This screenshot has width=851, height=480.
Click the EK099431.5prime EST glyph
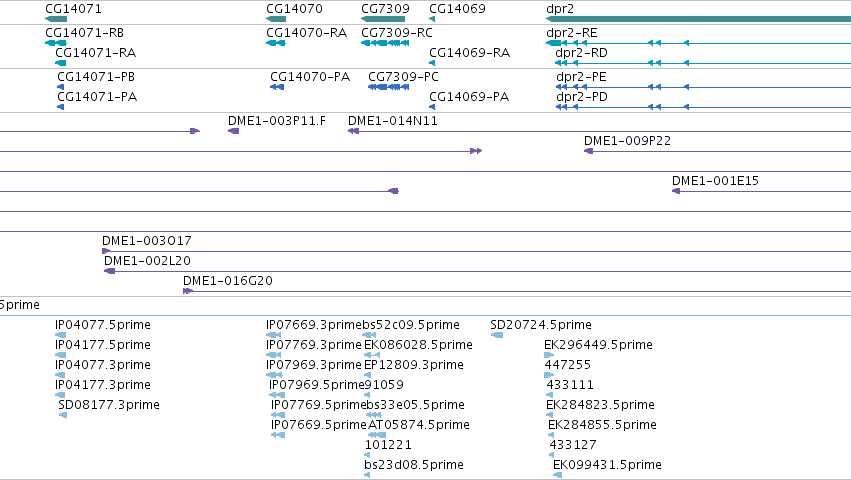[557, 475]
